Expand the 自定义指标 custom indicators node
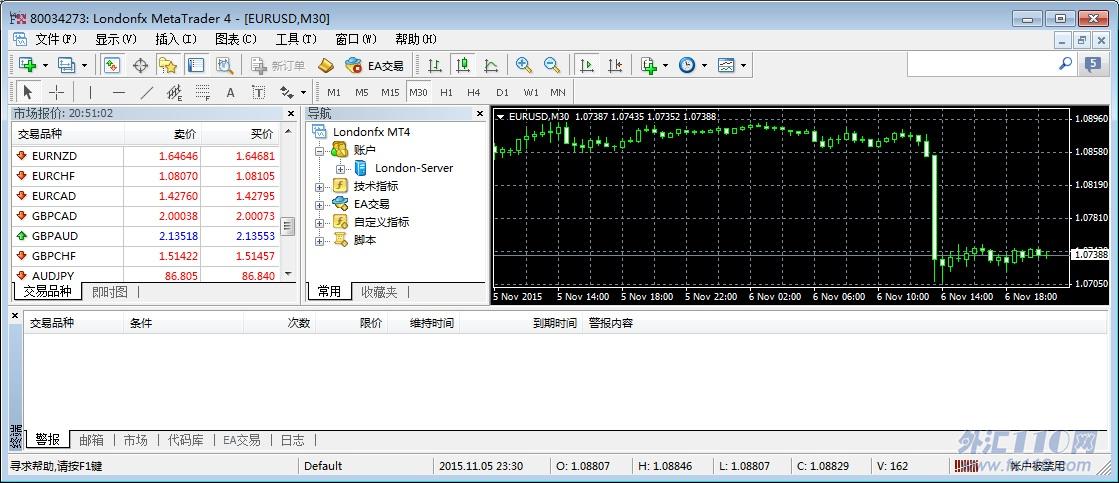The width and height of the screenshot is (1119, 483). [x=319, y=223]
